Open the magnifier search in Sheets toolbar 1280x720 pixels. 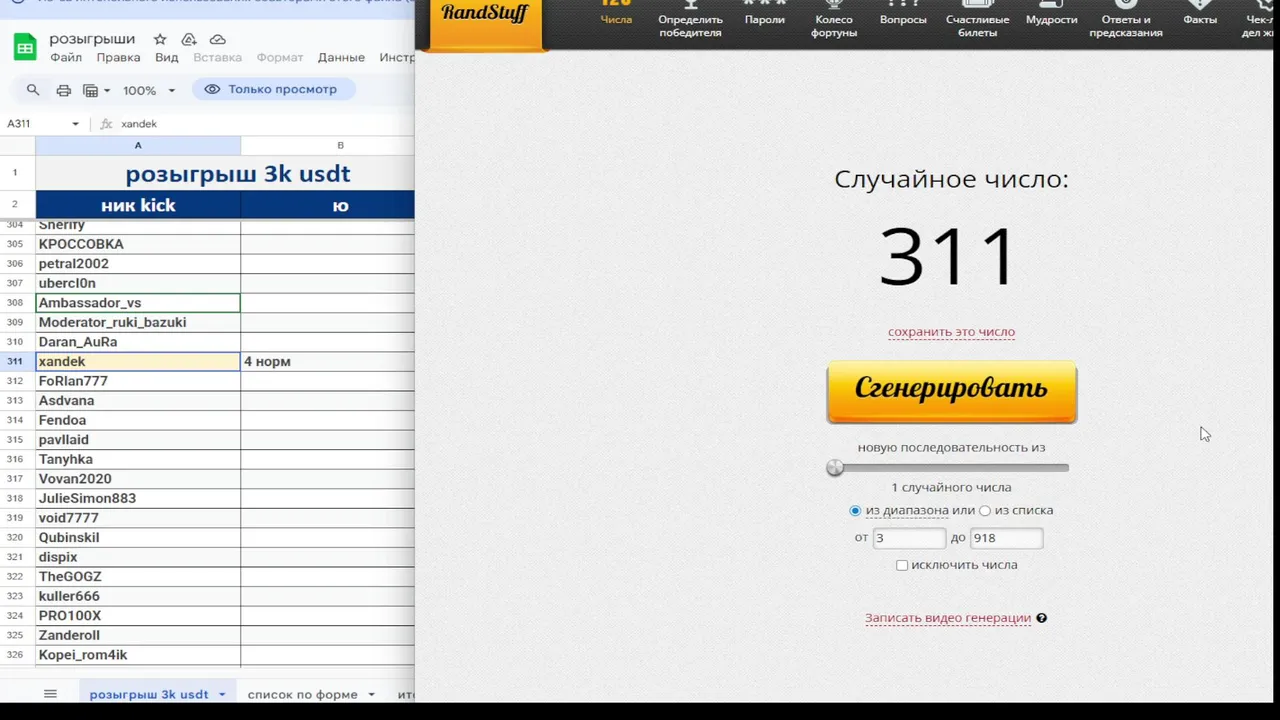click(33, 90)
